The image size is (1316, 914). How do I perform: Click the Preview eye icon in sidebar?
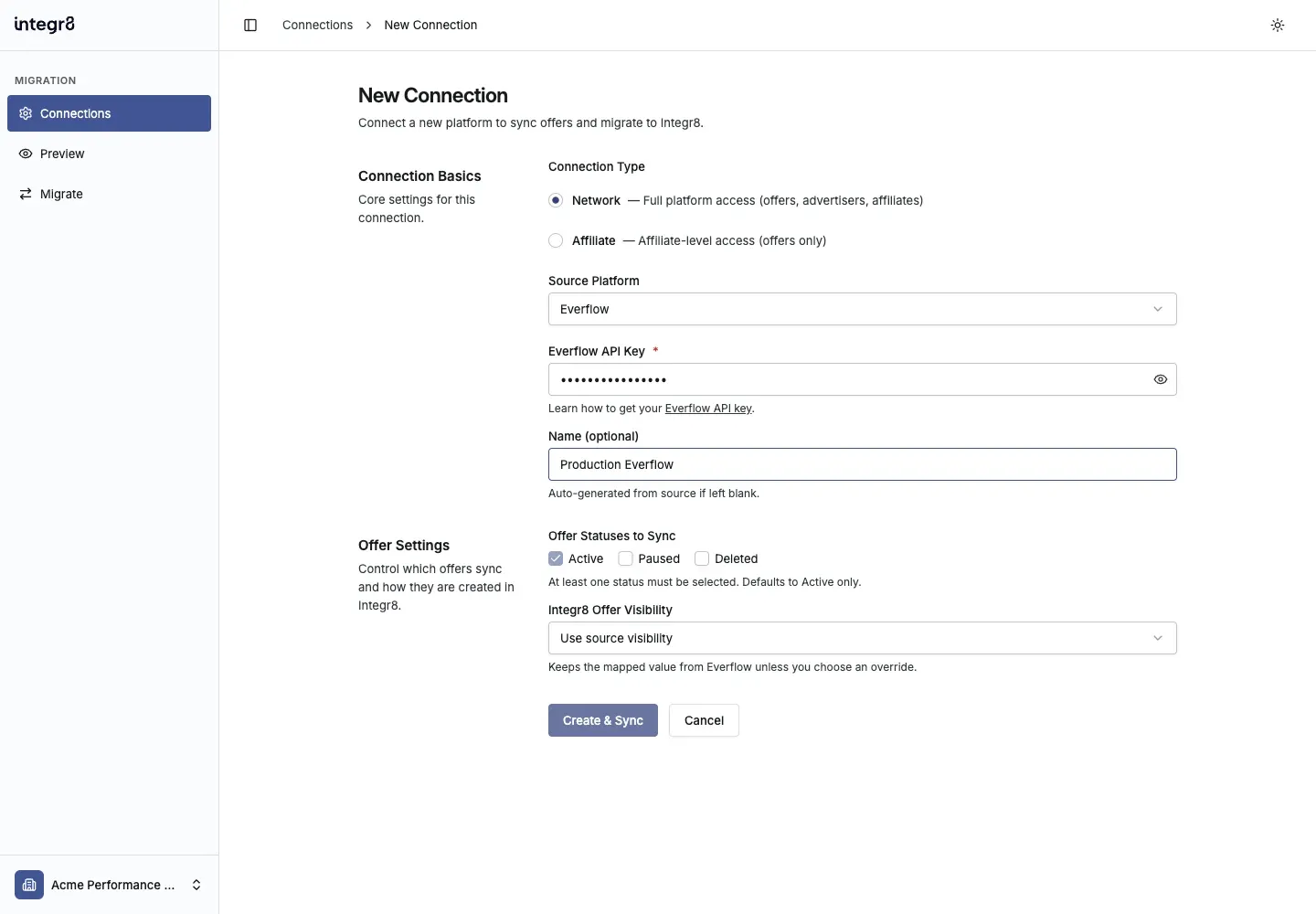(26, 154)
